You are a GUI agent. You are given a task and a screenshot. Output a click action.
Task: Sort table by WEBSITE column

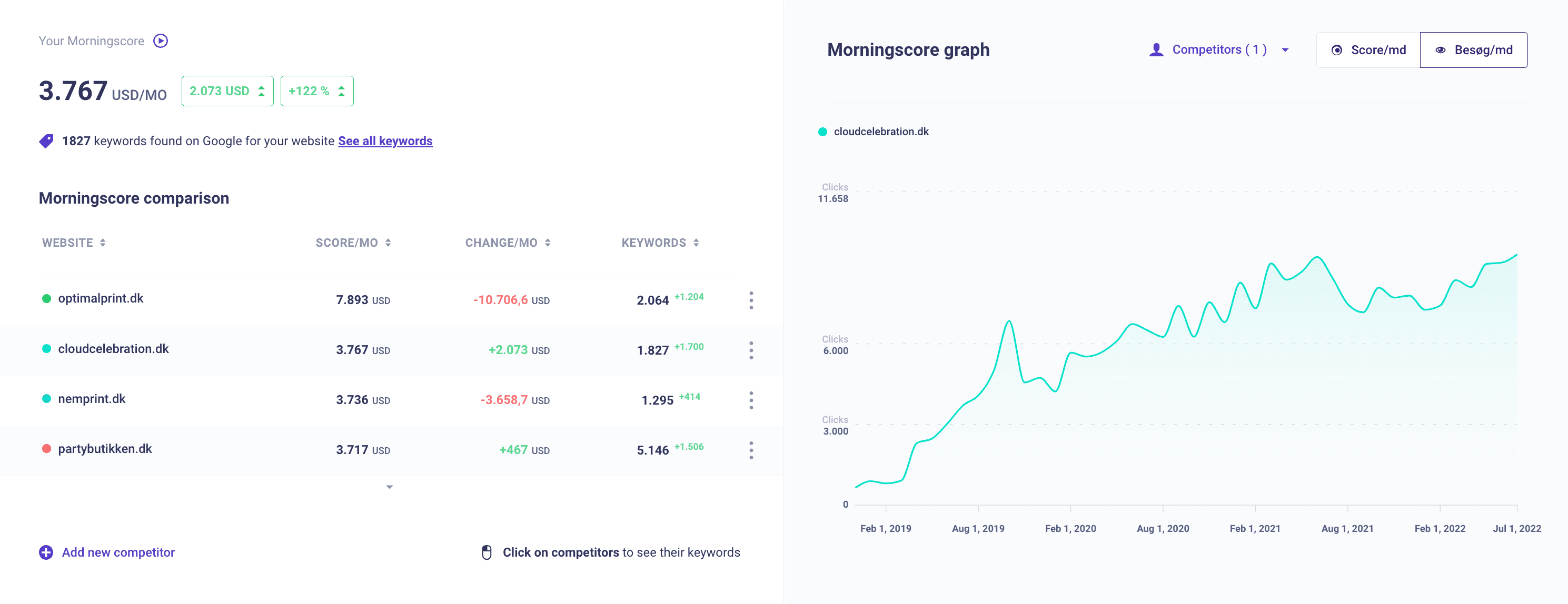pos(74,243)
